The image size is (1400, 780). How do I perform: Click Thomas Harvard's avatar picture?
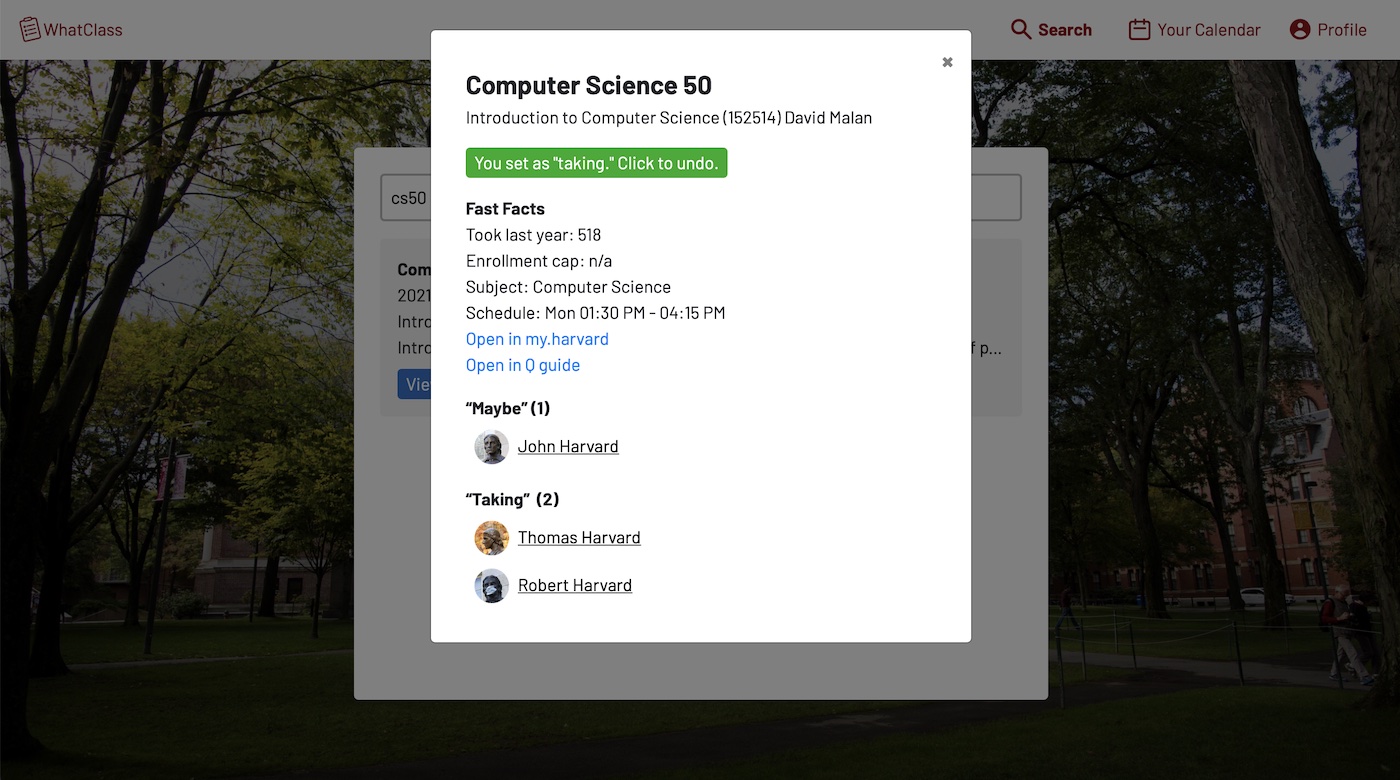pos(491,538)
